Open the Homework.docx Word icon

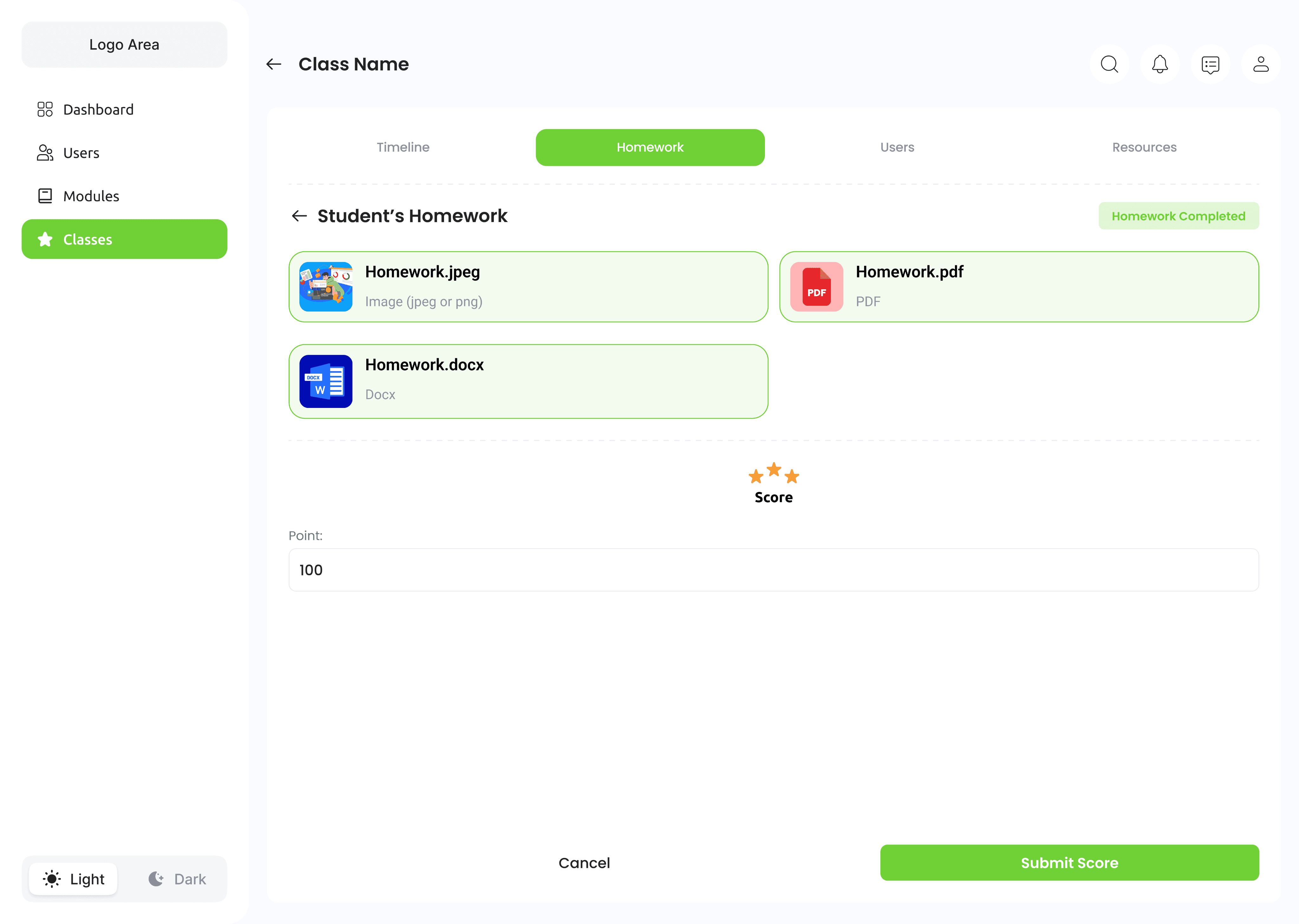(326, 381)
